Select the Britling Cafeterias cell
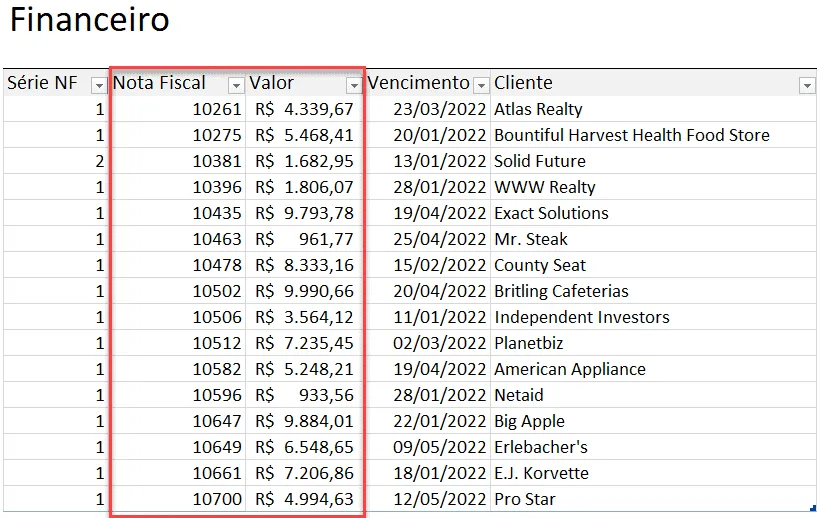 [653, 291]
